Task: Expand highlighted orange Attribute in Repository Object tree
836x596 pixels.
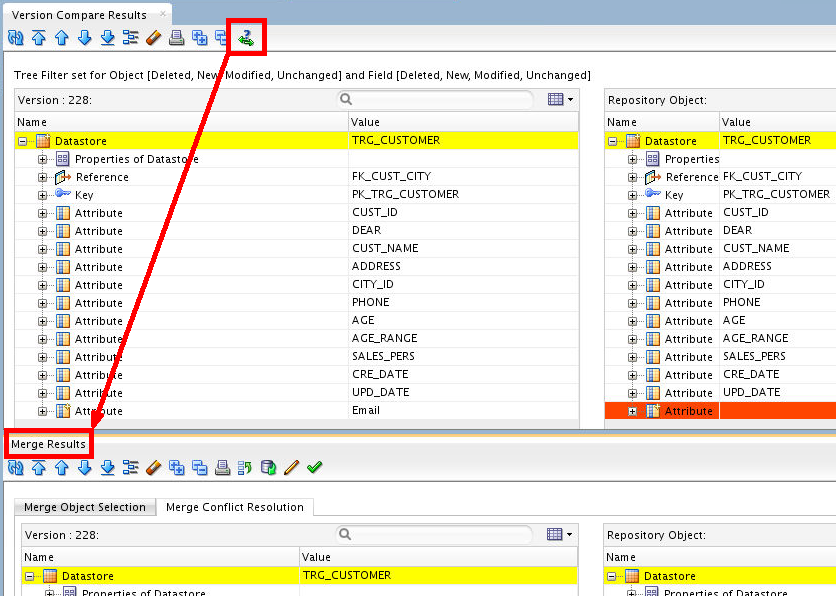Action: coord(632,411)
